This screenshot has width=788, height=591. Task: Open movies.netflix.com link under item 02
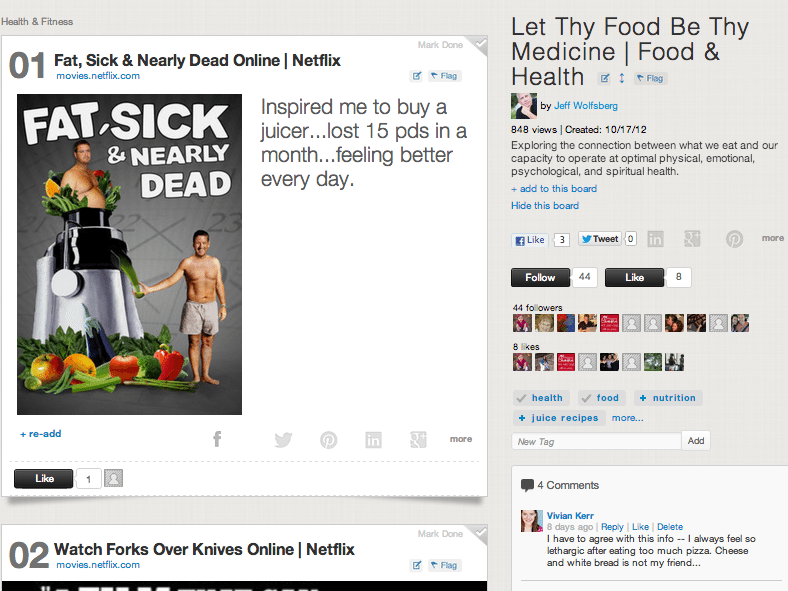point(98,565)
